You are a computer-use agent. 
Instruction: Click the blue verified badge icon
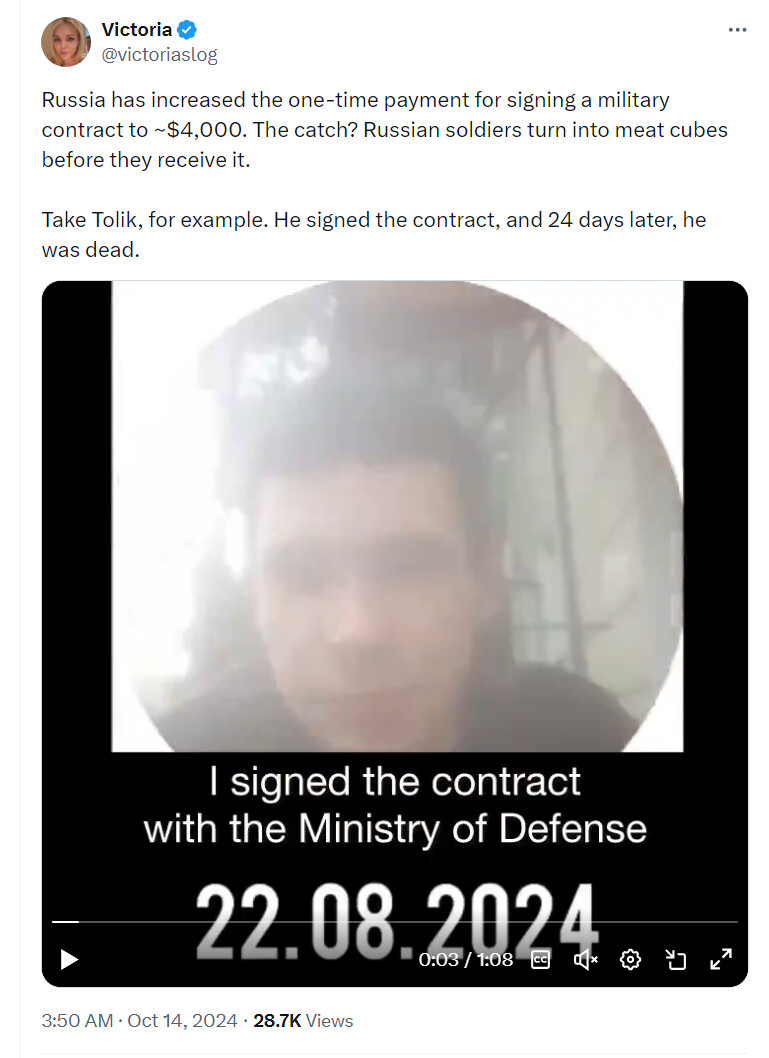coord(187,30)
